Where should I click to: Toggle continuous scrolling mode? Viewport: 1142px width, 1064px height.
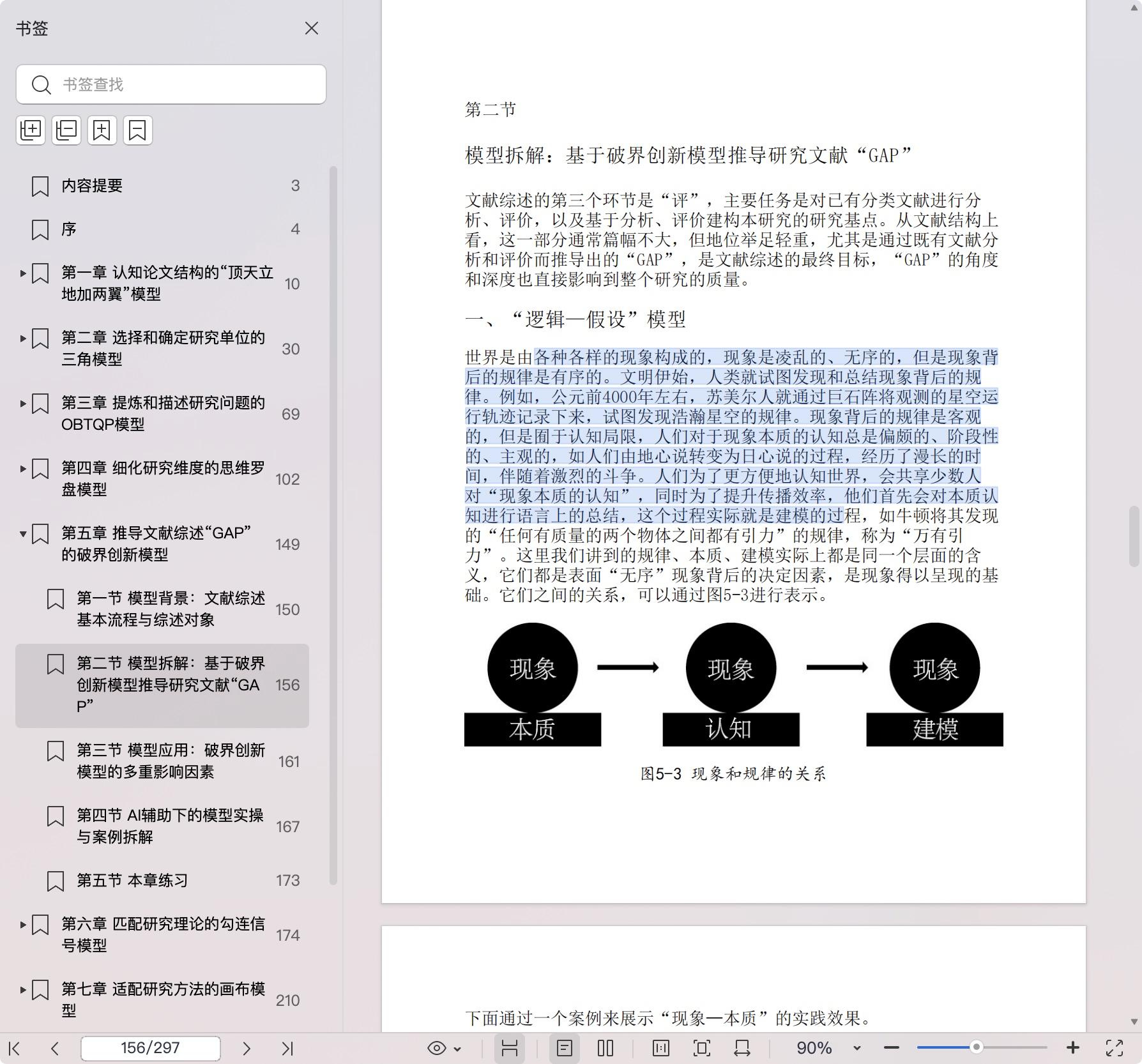pyautogui.click(x=510, y=1048)
